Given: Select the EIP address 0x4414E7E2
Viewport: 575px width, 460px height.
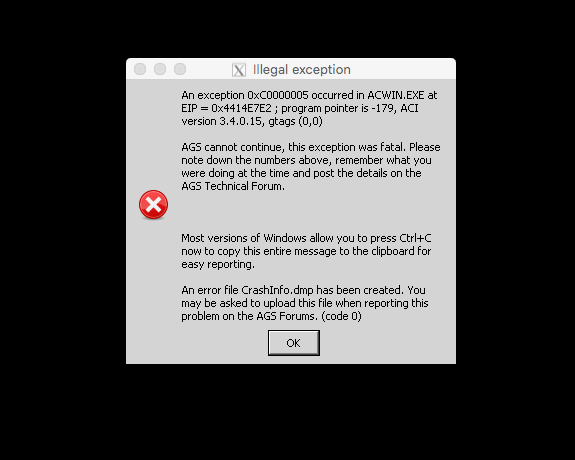Looking at the screenshot, I should pos(241,108).
